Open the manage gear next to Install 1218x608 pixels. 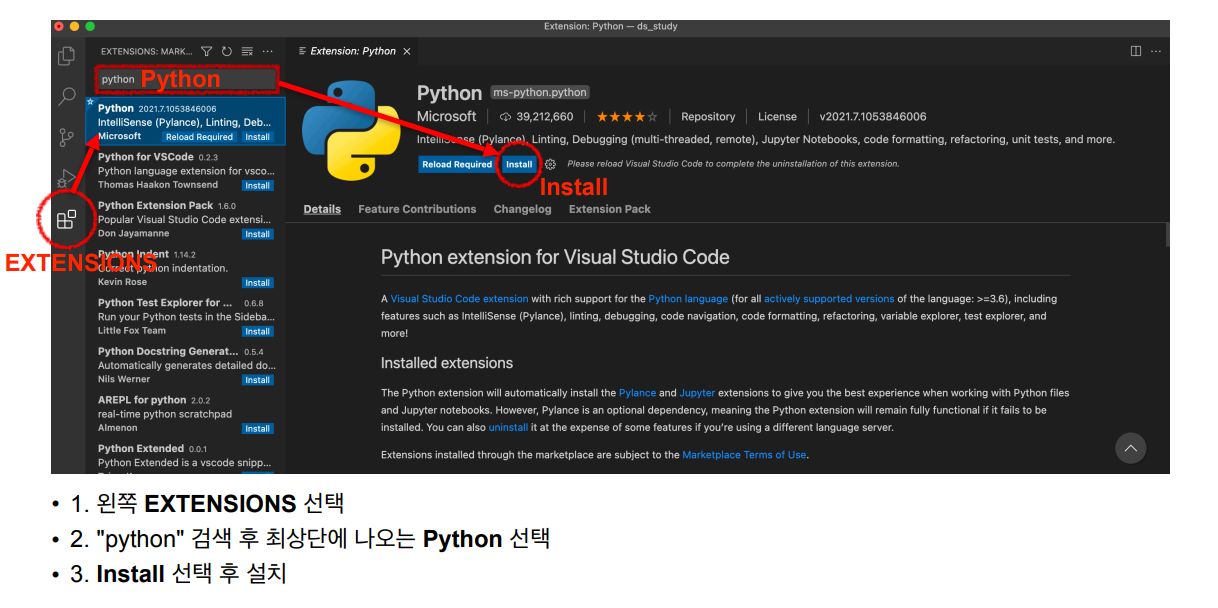(550, 164)
